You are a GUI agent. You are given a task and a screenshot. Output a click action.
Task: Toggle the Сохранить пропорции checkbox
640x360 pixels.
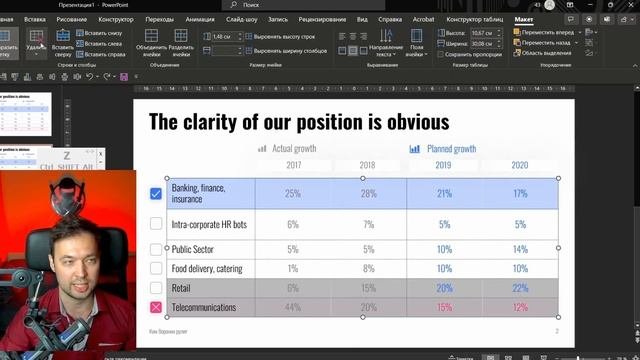click(x=440, y=54)
